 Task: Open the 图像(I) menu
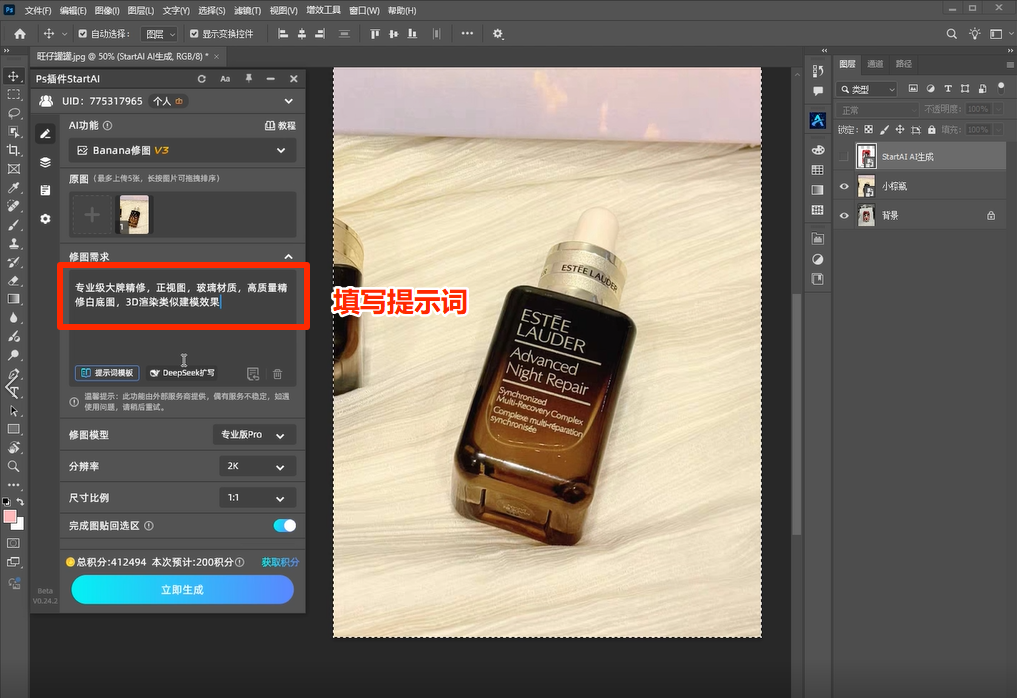107,10
